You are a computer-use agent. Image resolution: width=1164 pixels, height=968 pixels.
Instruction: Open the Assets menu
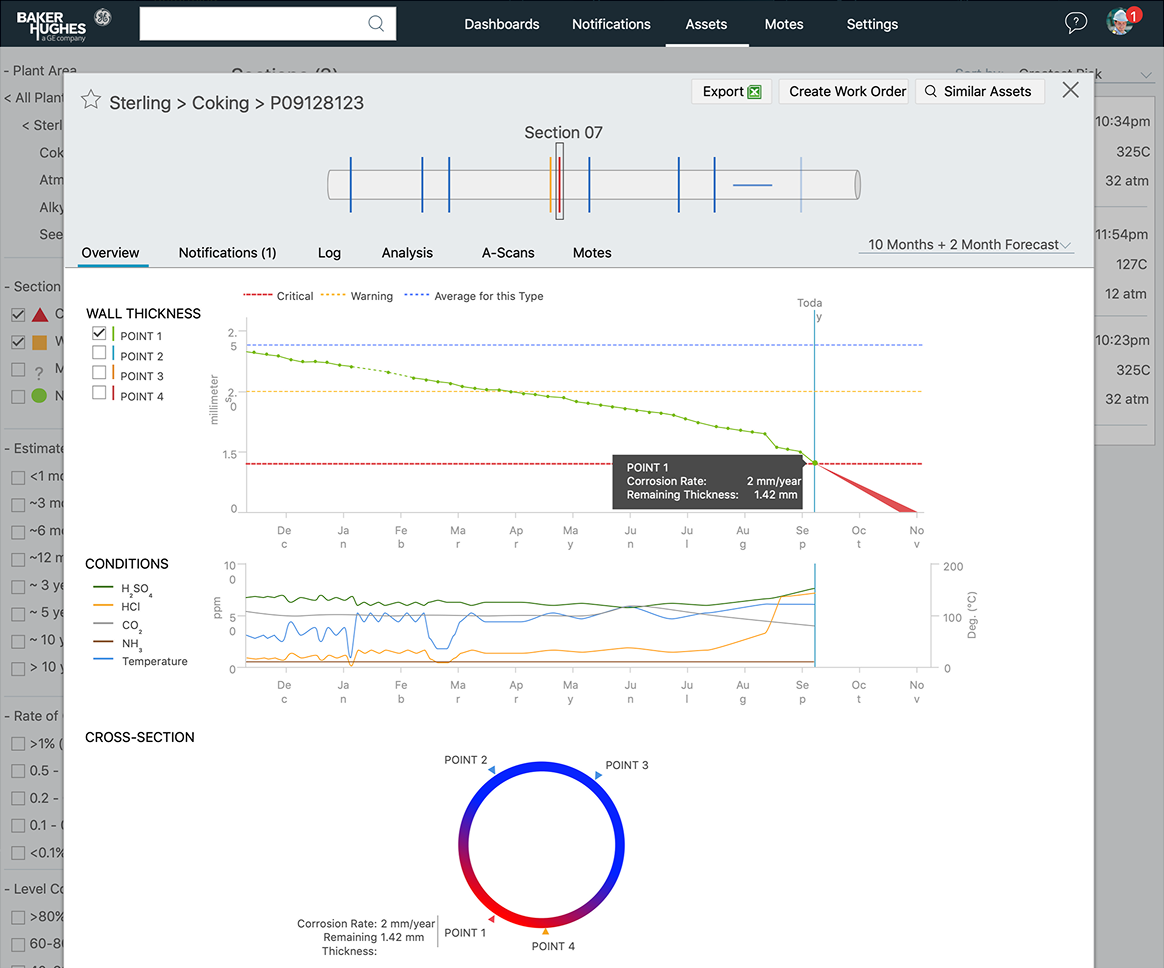click(706, 24)
